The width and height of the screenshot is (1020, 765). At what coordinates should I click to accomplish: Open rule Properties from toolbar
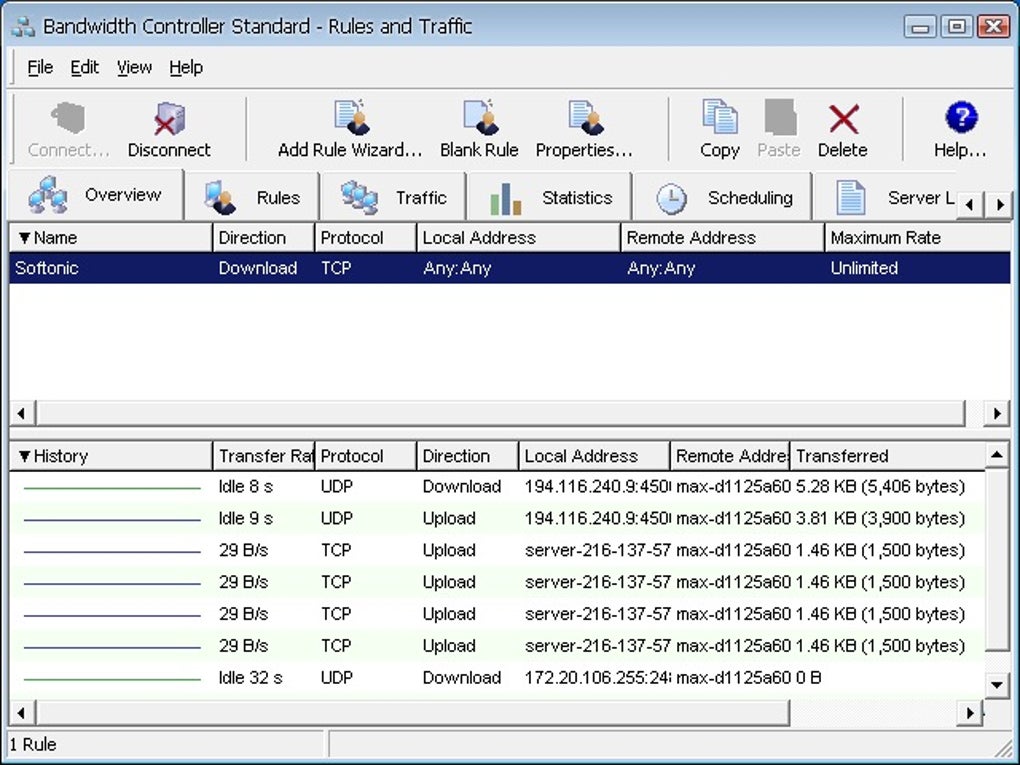[x=584, y=130]
